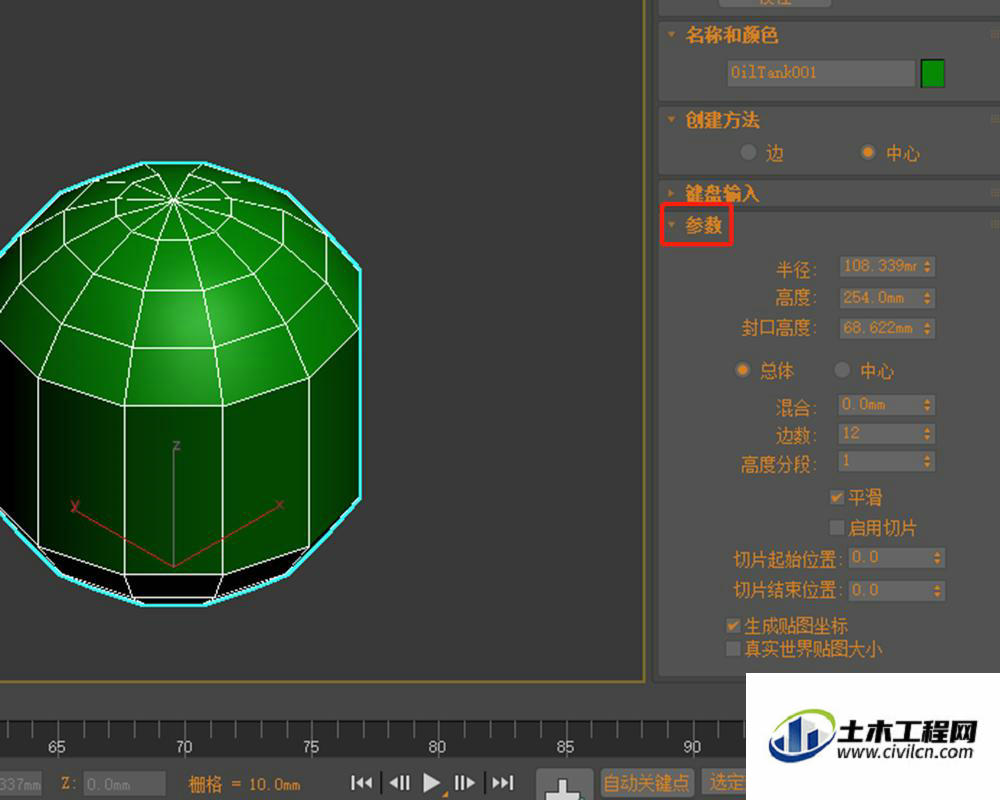1000x800 pixels.
Task: Click the 高度分段 value field
Action: pos(880,461)
